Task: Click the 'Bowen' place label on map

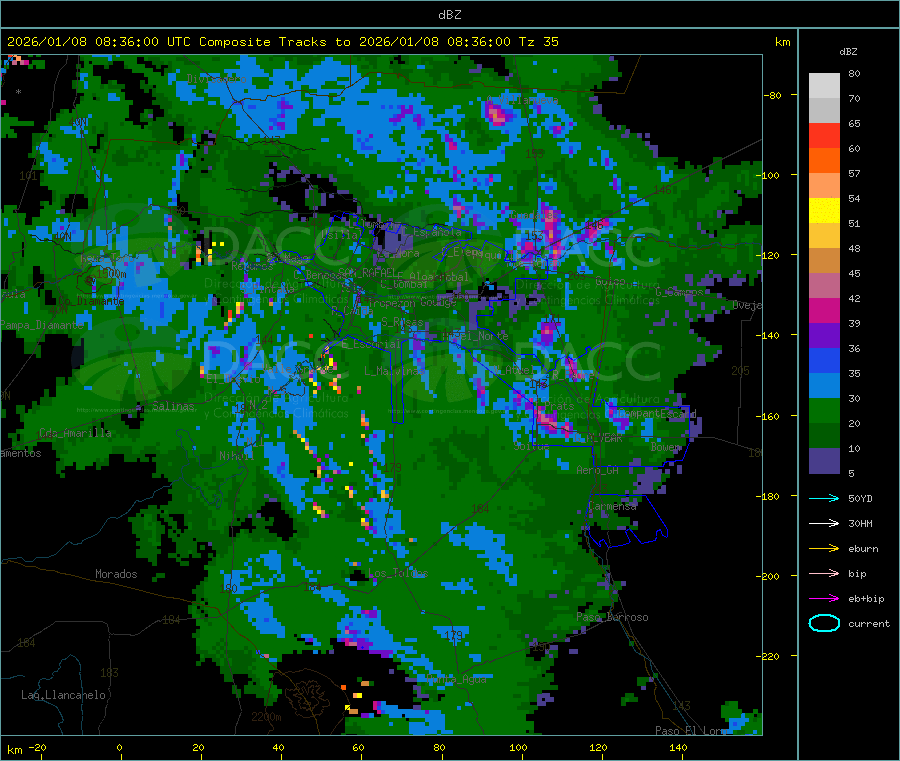Action: [666, 447]
